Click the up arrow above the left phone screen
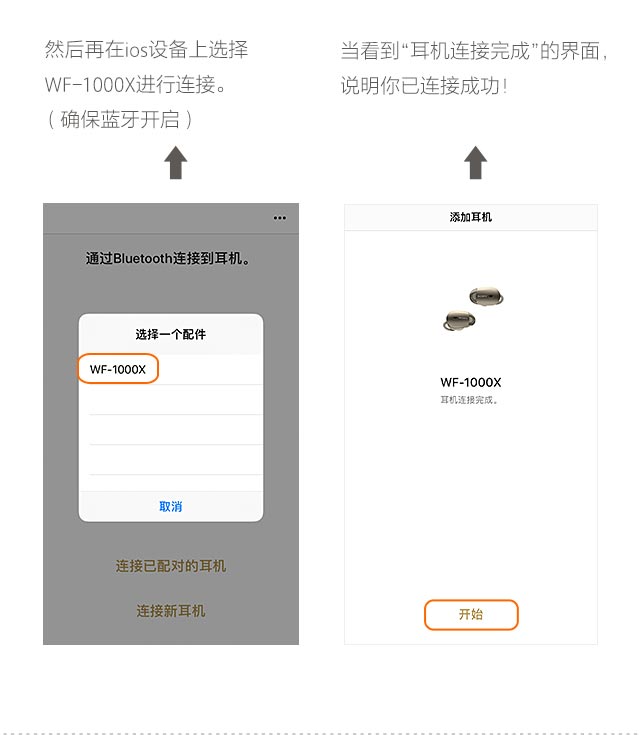 [x=176, y=163]
